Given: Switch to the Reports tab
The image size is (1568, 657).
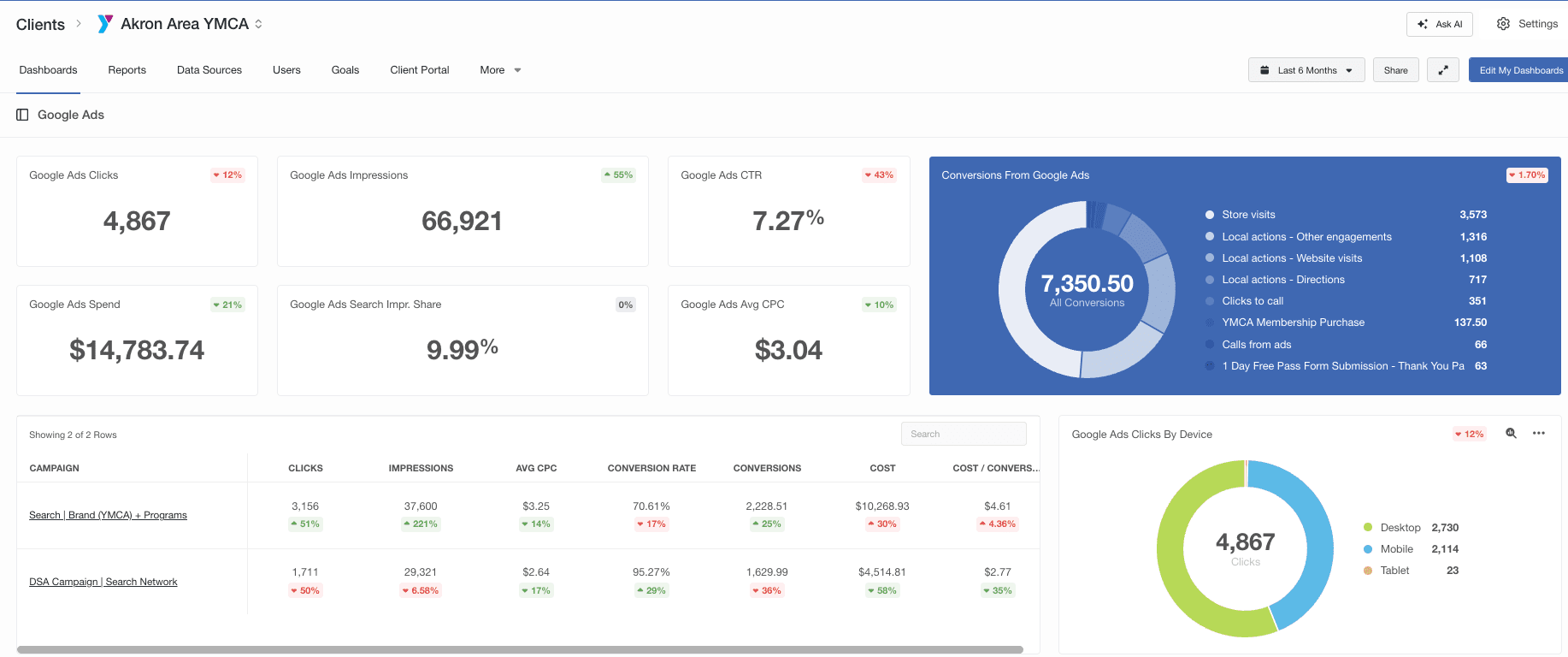Looking at the screenshot, I should point(127,70).
